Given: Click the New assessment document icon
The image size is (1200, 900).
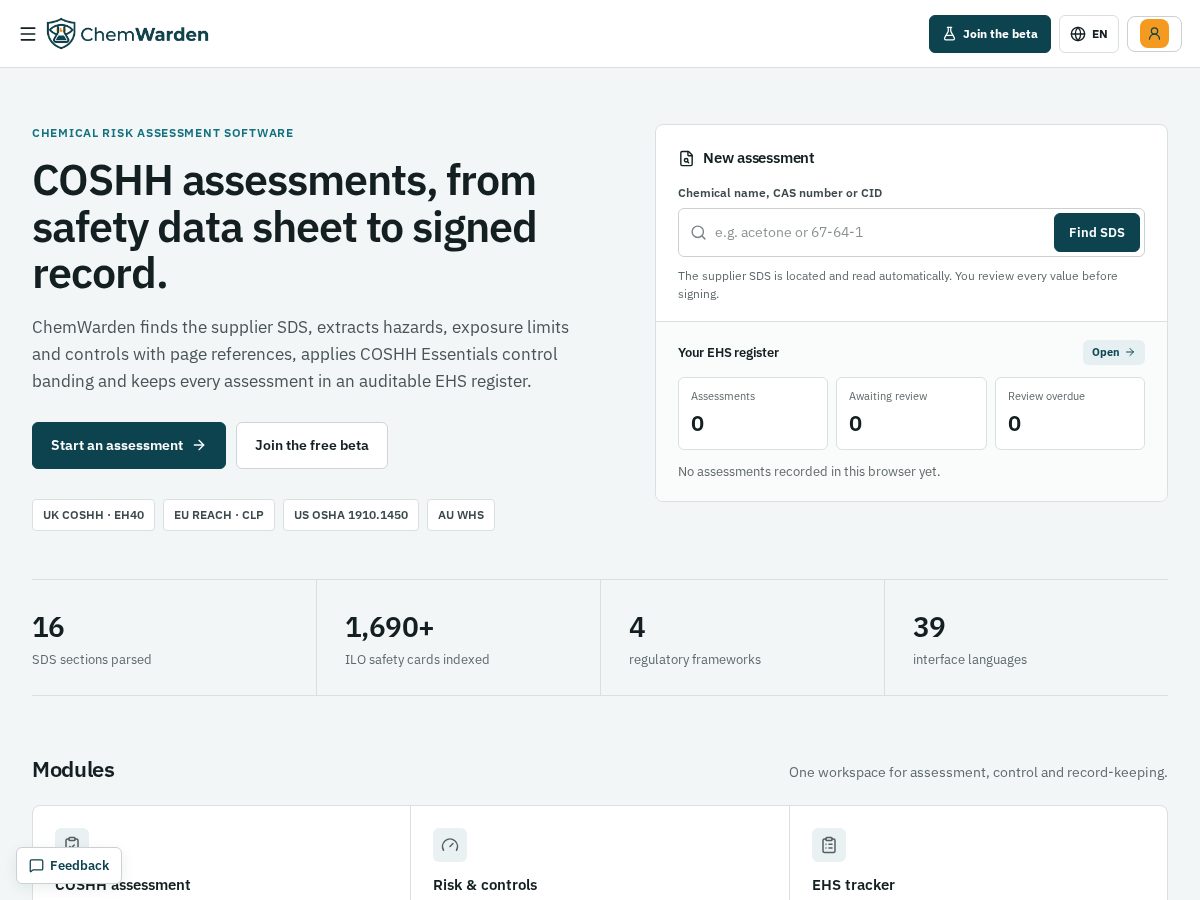Looking at the screenshot, I should pyautogui.click(x=686, y=158).
